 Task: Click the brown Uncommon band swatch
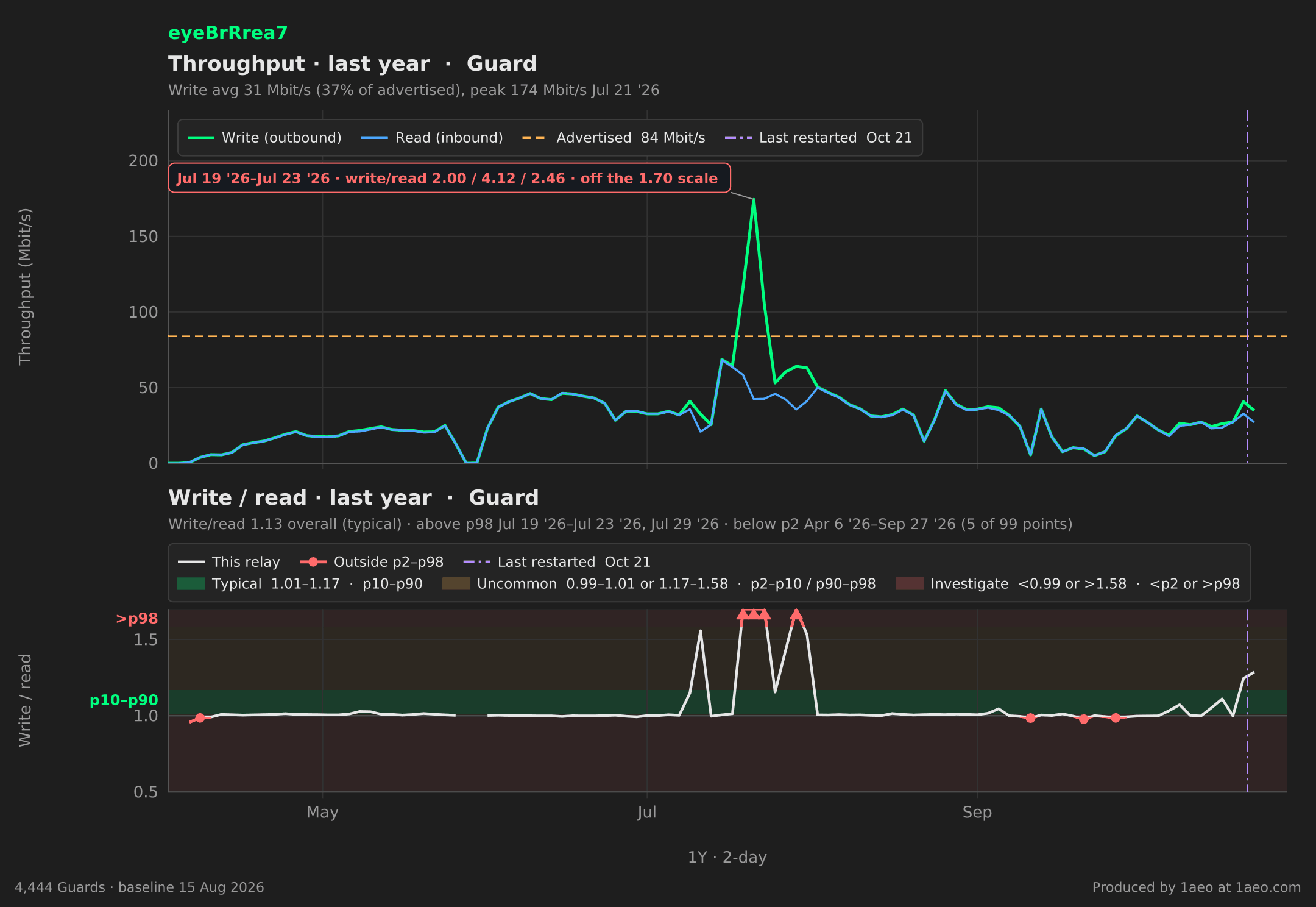coord(456,584)
